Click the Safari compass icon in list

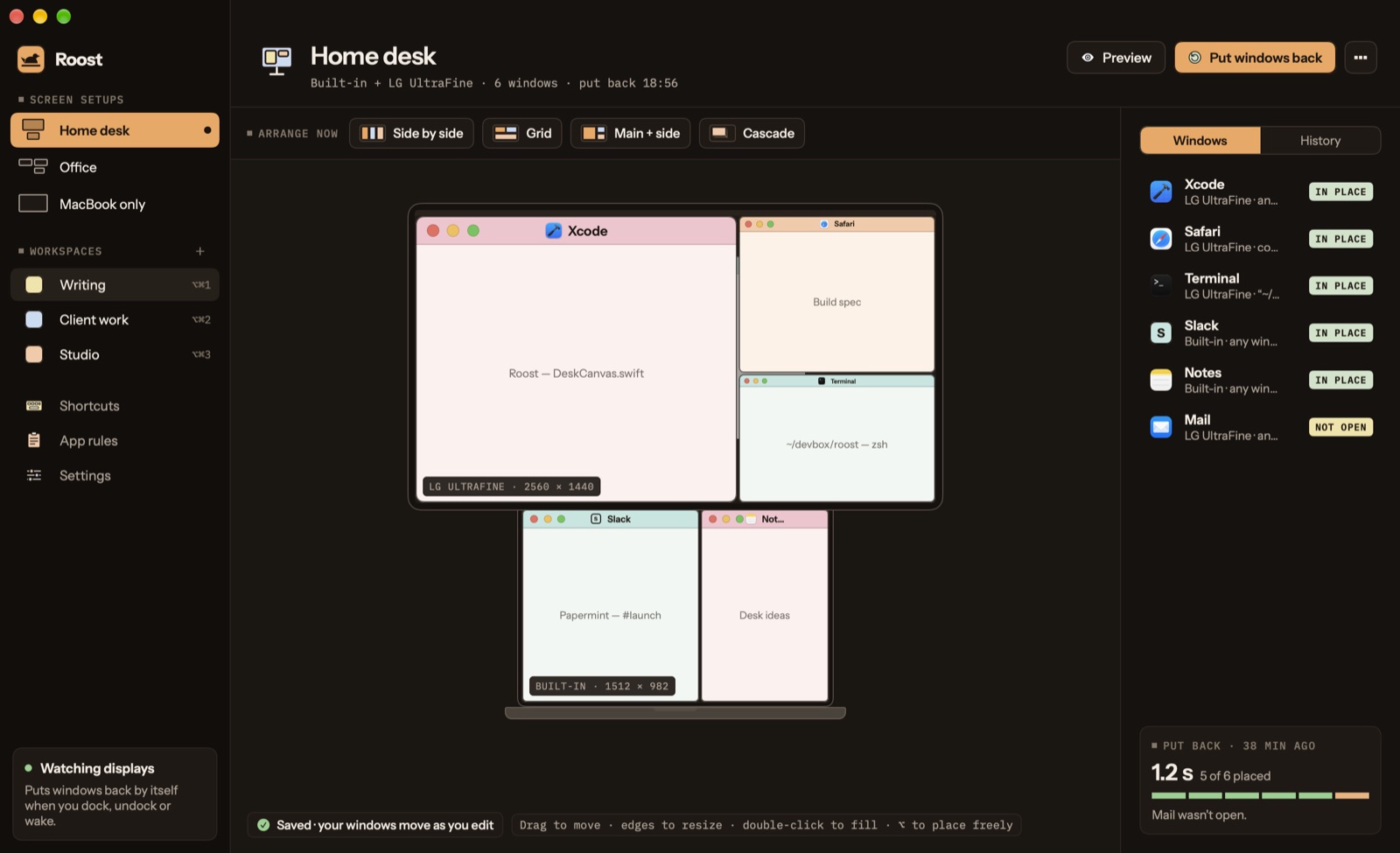tap(1161, 239)
